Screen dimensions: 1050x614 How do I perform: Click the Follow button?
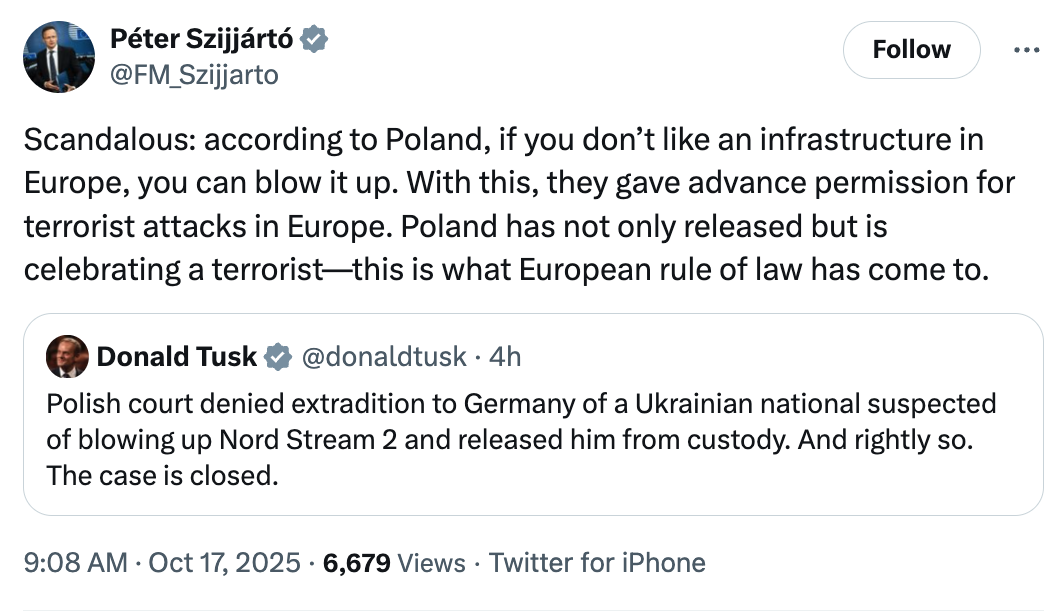pos(911,50)
